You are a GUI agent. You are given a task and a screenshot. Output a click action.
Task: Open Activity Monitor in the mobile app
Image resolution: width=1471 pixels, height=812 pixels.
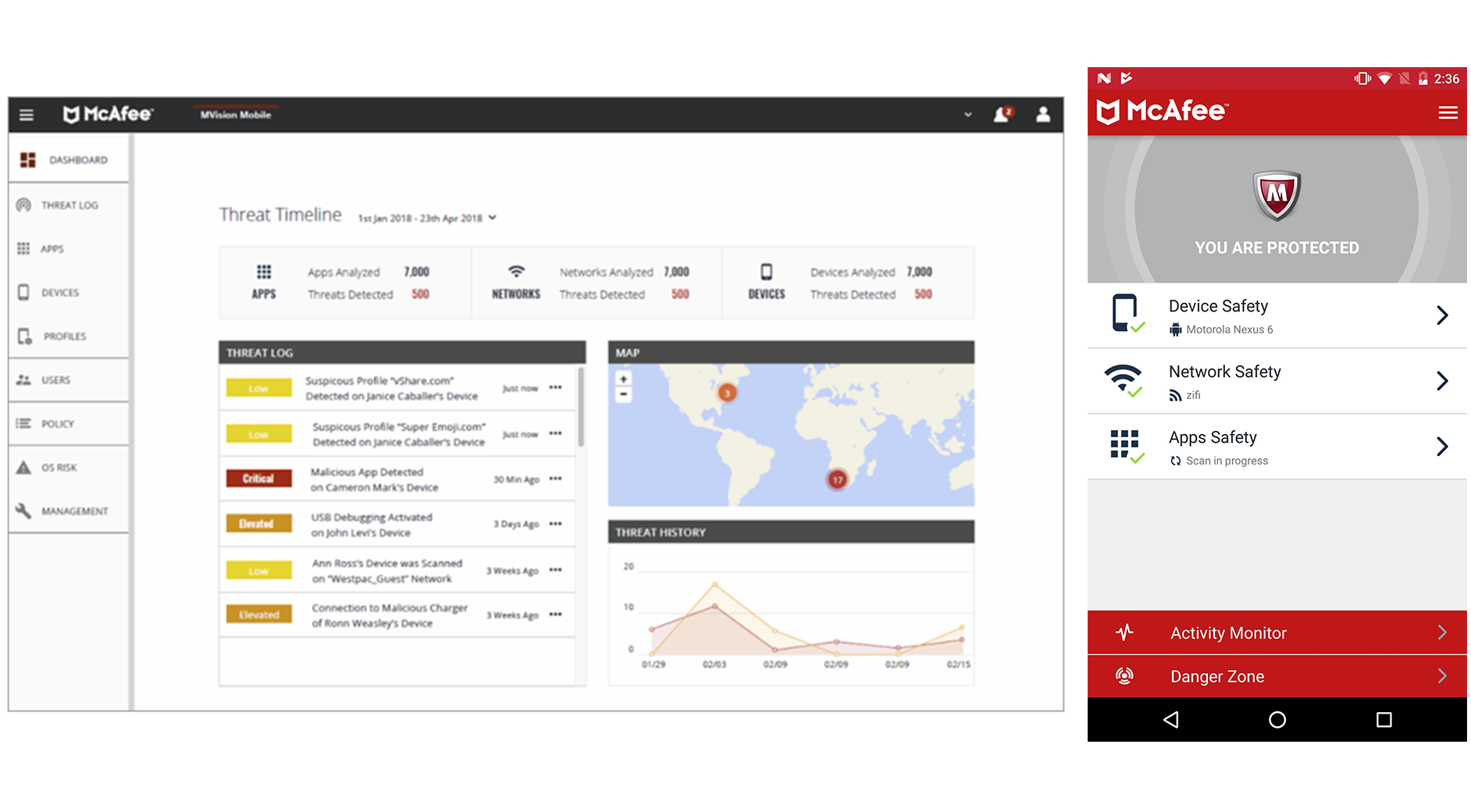coord(1277,632)
